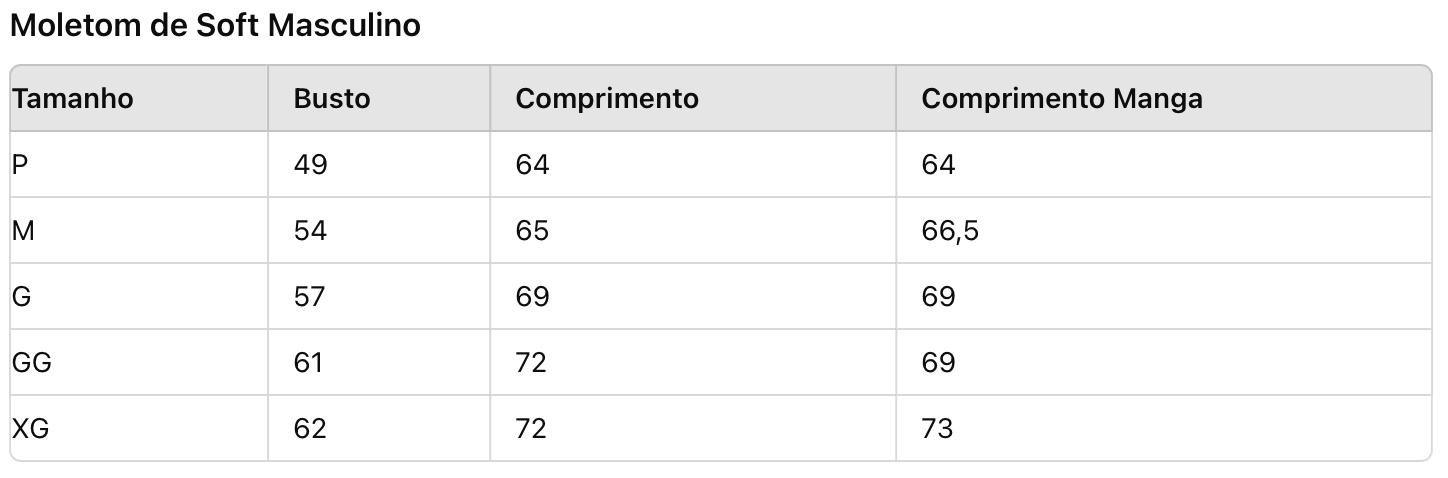1448x478 pixels.
Task: Click the Moleton de Soft Masculino title
Action: click(x=215, y=25)
